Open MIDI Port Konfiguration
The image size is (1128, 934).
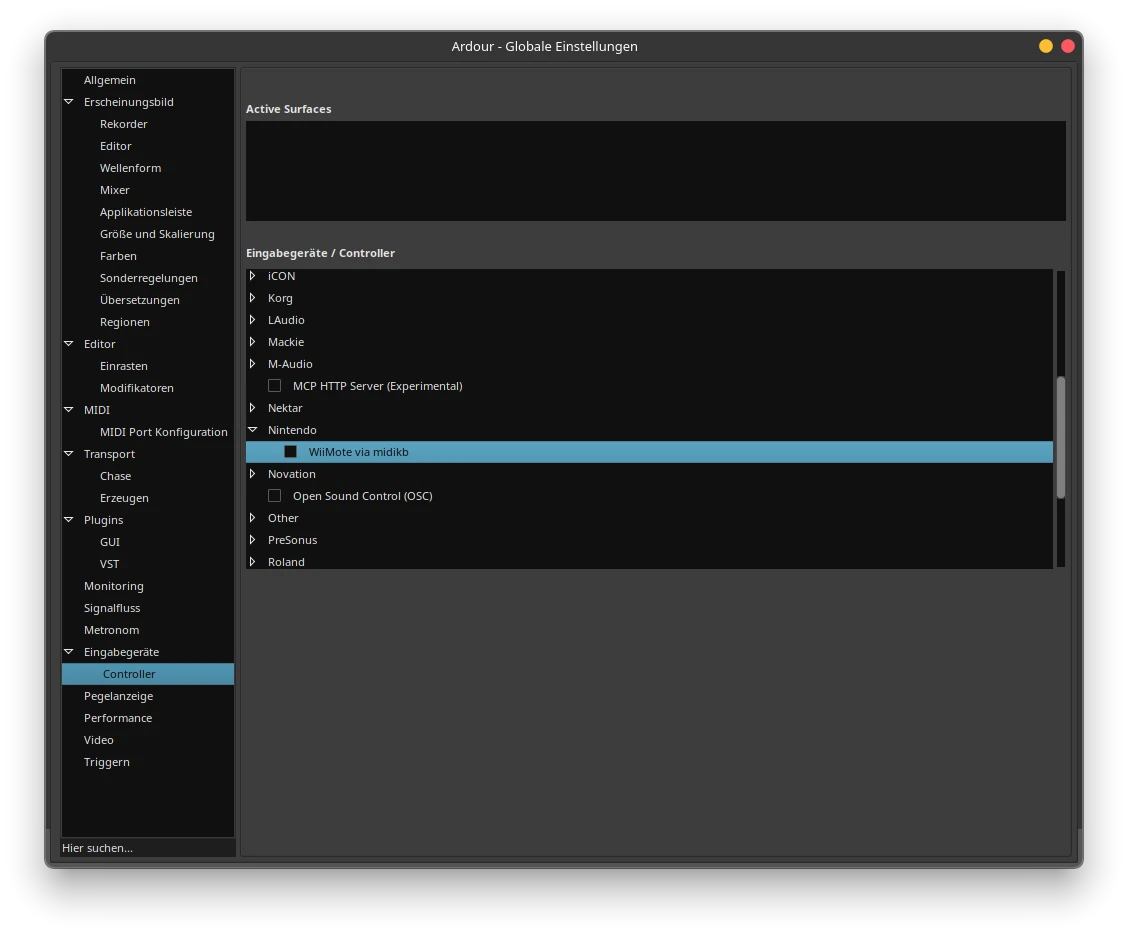click(163, 432)
